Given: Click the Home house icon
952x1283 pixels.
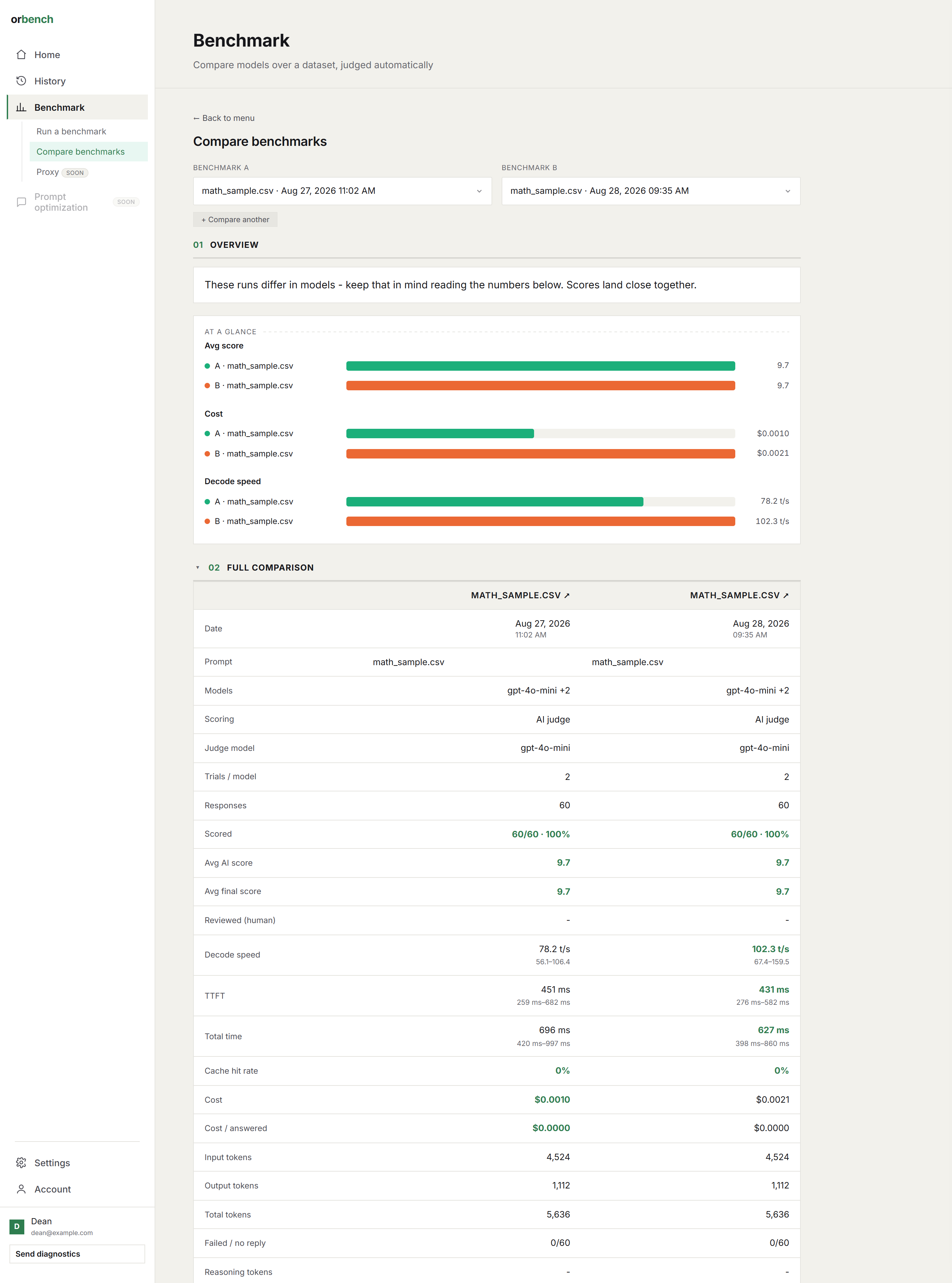Looking at the screenshot, I should [x=21, y=55].
